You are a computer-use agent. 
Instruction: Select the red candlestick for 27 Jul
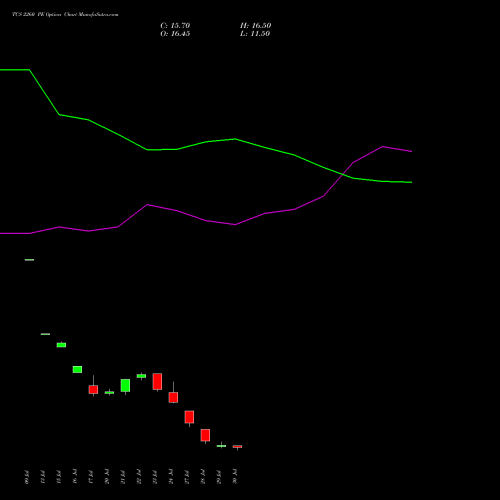189,417
